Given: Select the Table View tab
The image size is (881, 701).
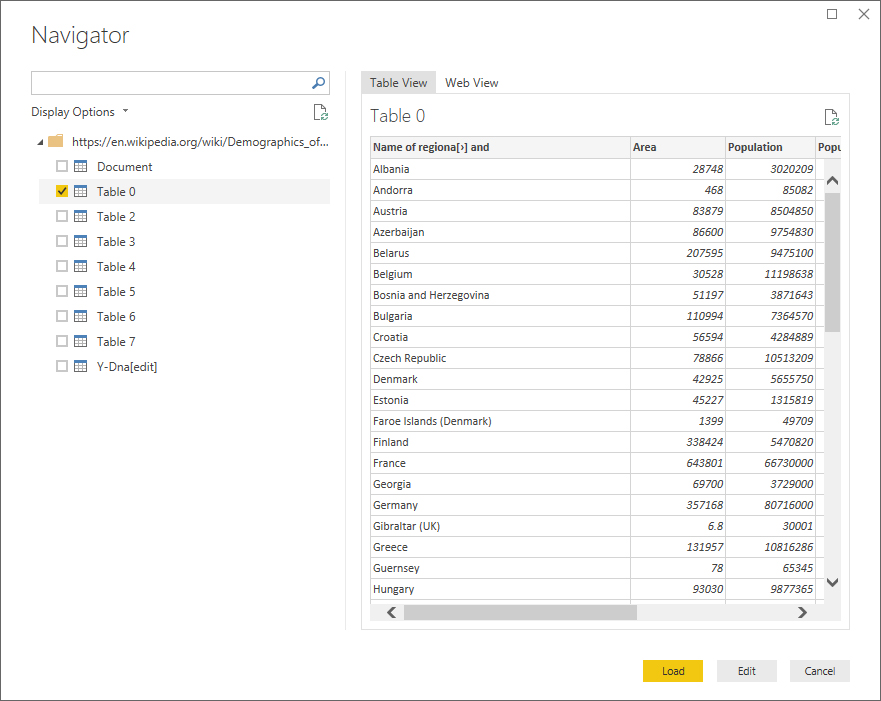Looking at the screenshot, I should pyautogui.click(x=398, y=83).
